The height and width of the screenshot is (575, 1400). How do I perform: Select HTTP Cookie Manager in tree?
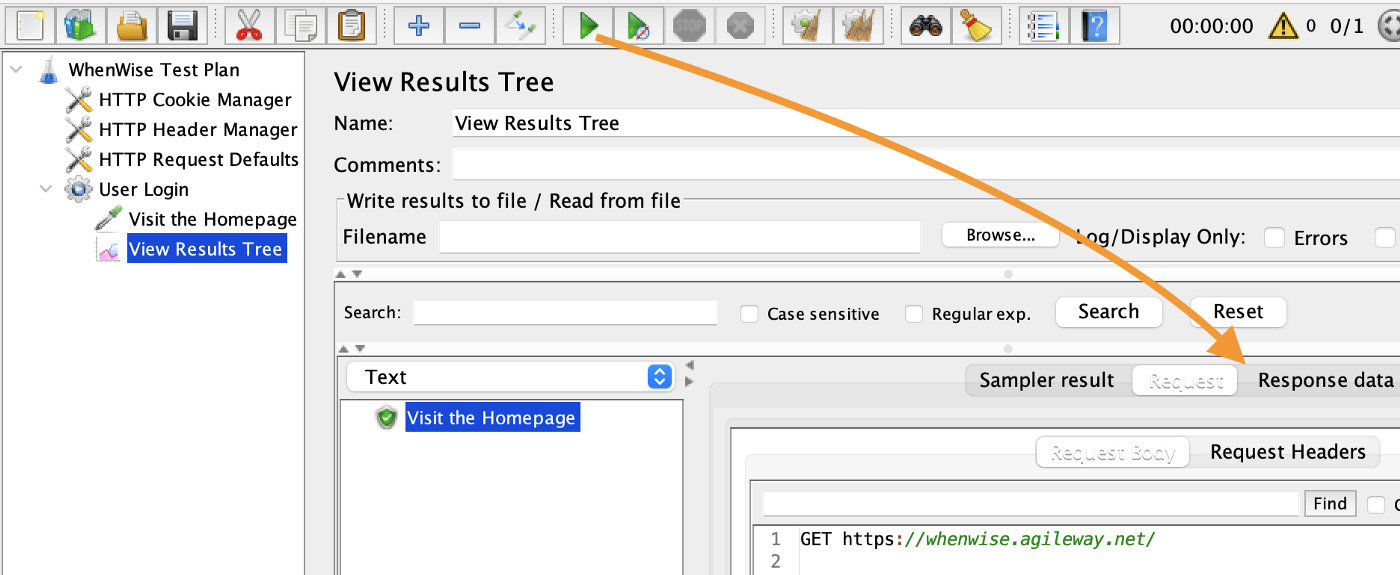click(x=195, y=100)
